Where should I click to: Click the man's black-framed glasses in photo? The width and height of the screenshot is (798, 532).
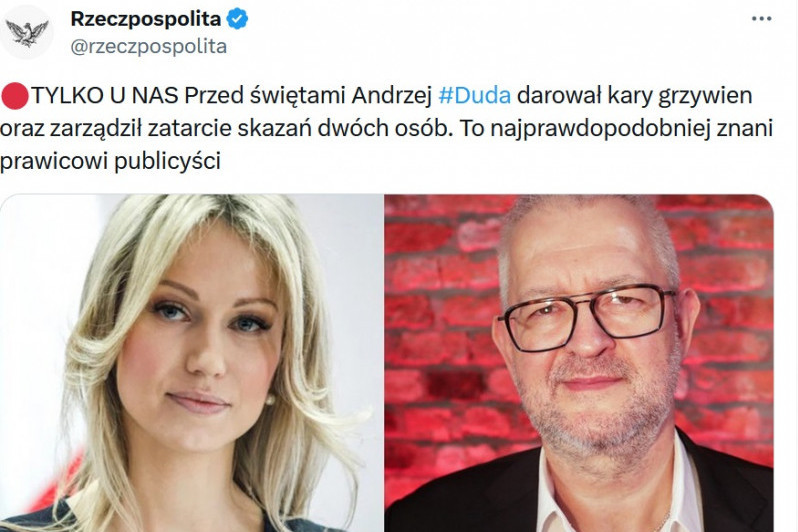click(x=587, y=317)
